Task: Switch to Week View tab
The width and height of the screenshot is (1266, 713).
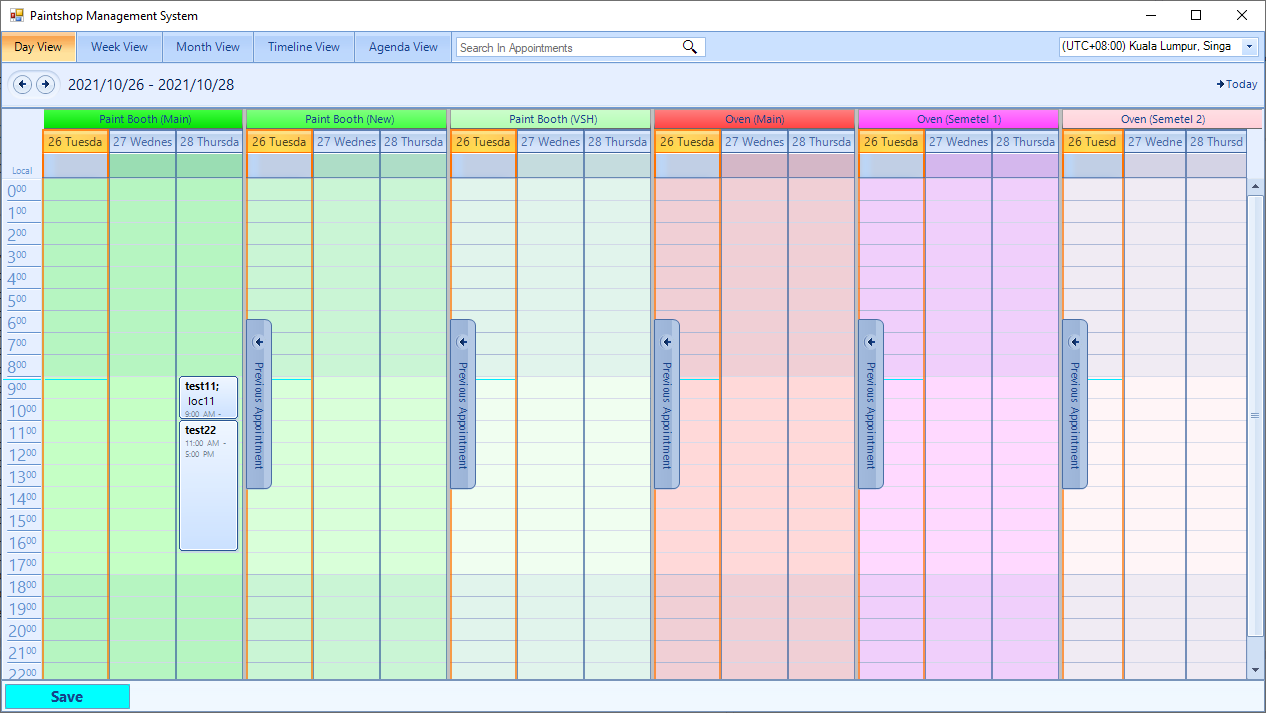Action: [119, 47]
